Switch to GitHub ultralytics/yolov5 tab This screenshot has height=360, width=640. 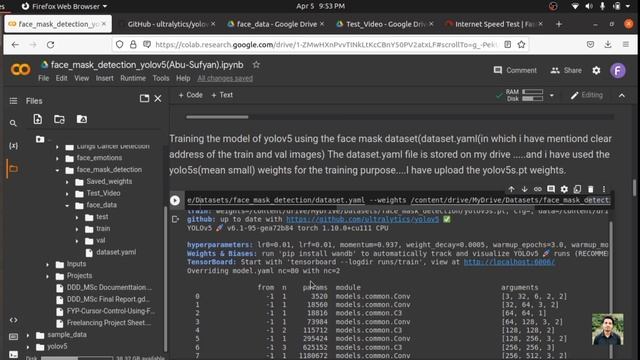click(x=167, y=24)
